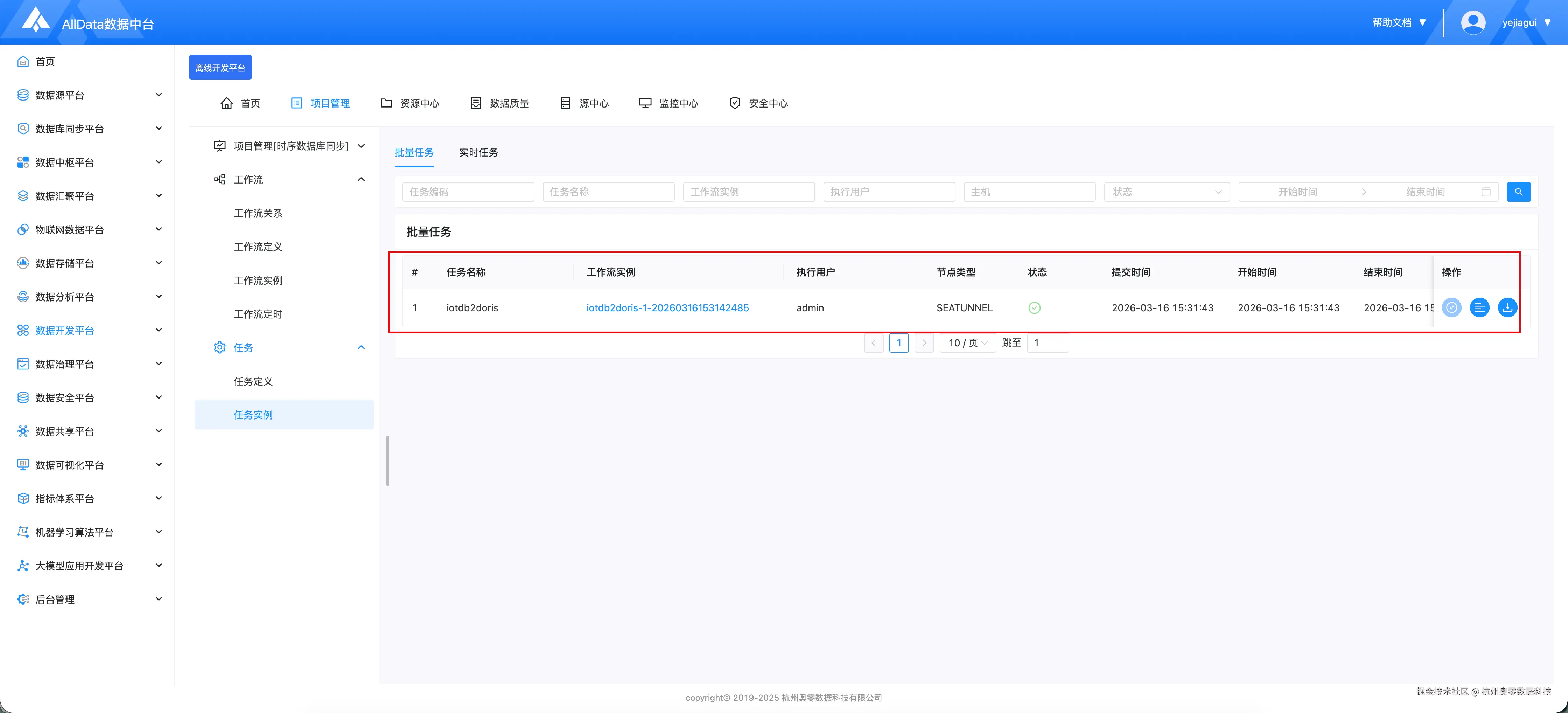Click the AllData logo icon

tap(35, 20)
